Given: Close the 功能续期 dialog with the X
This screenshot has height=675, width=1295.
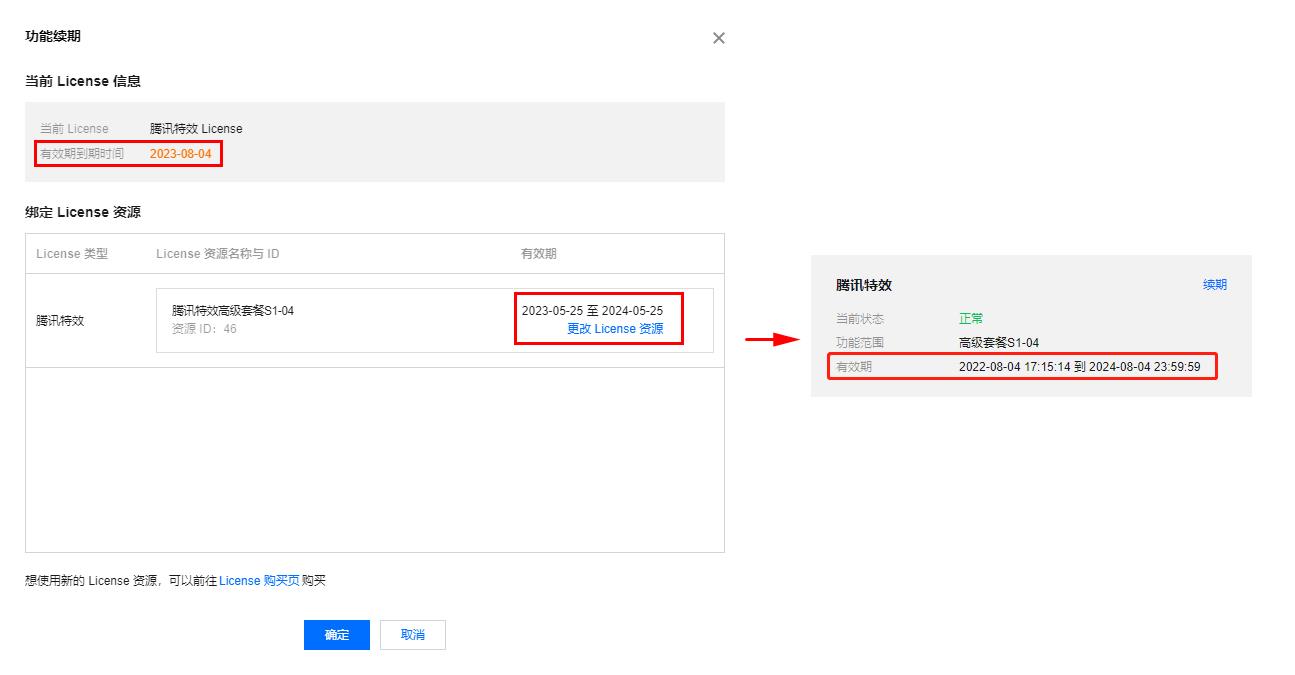Looking at the screenshot, I should [x=718, y=38].
